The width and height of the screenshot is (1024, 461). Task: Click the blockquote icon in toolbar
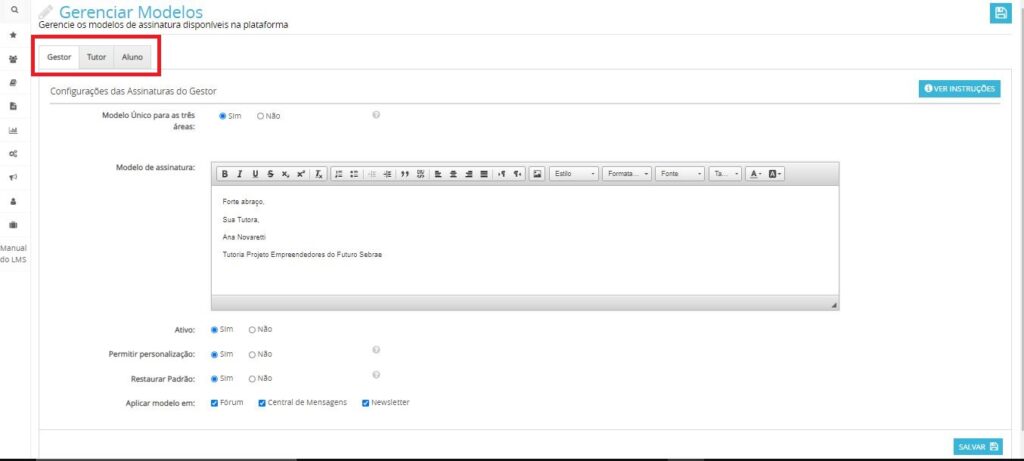coord(406,174)
